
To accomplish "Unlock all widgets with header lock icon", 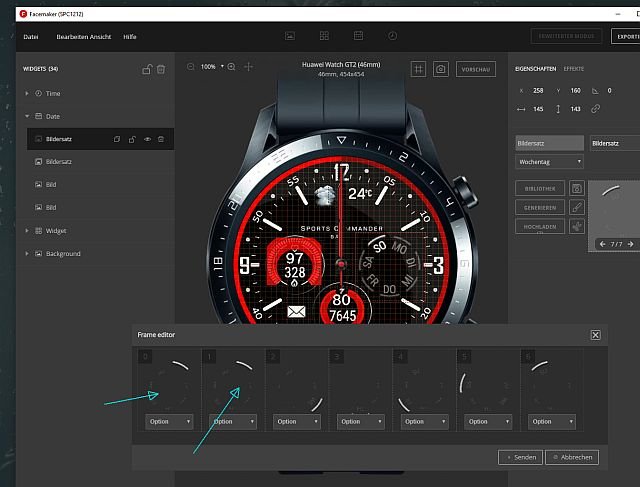I will coord(147,69).
